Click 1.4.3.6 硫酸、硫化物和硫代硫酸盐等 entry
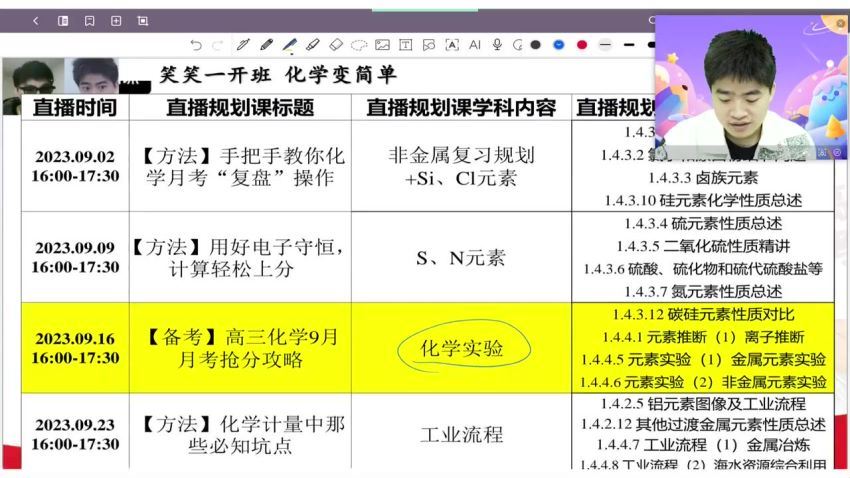 click(x=703, y=269)
